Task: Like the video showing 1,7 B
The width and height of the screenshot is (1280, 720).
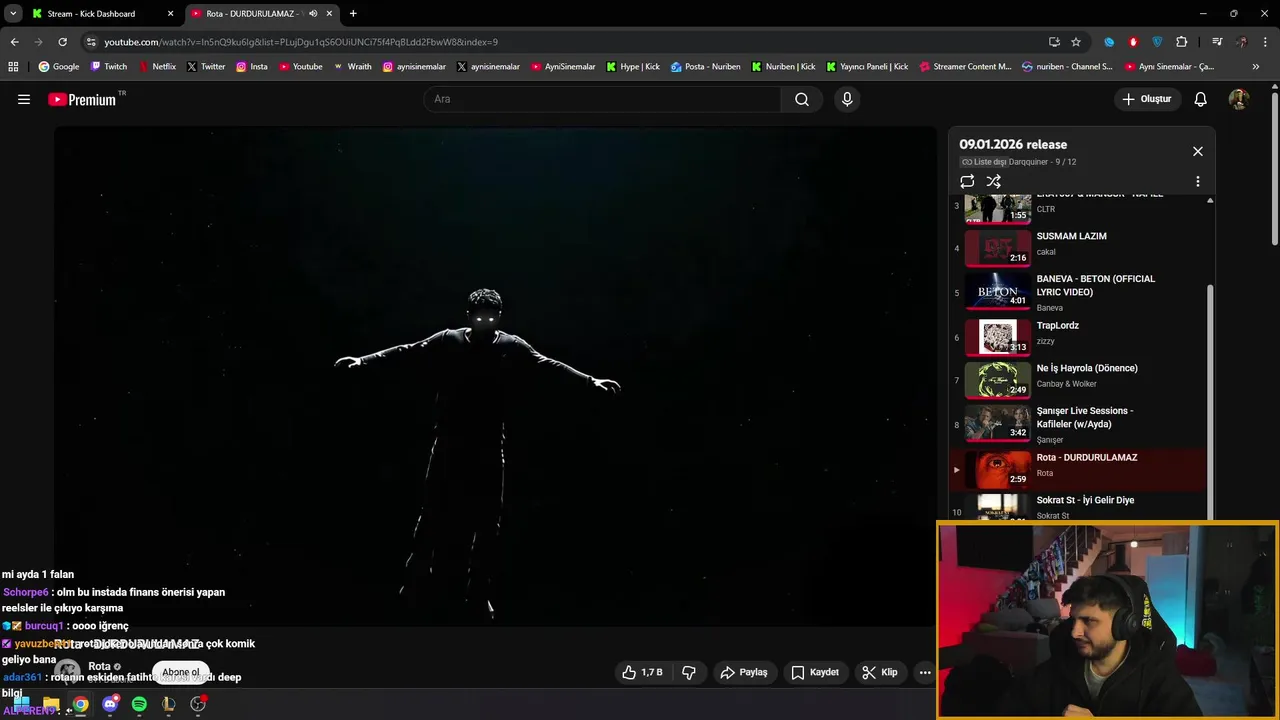Action: [643, 672]
